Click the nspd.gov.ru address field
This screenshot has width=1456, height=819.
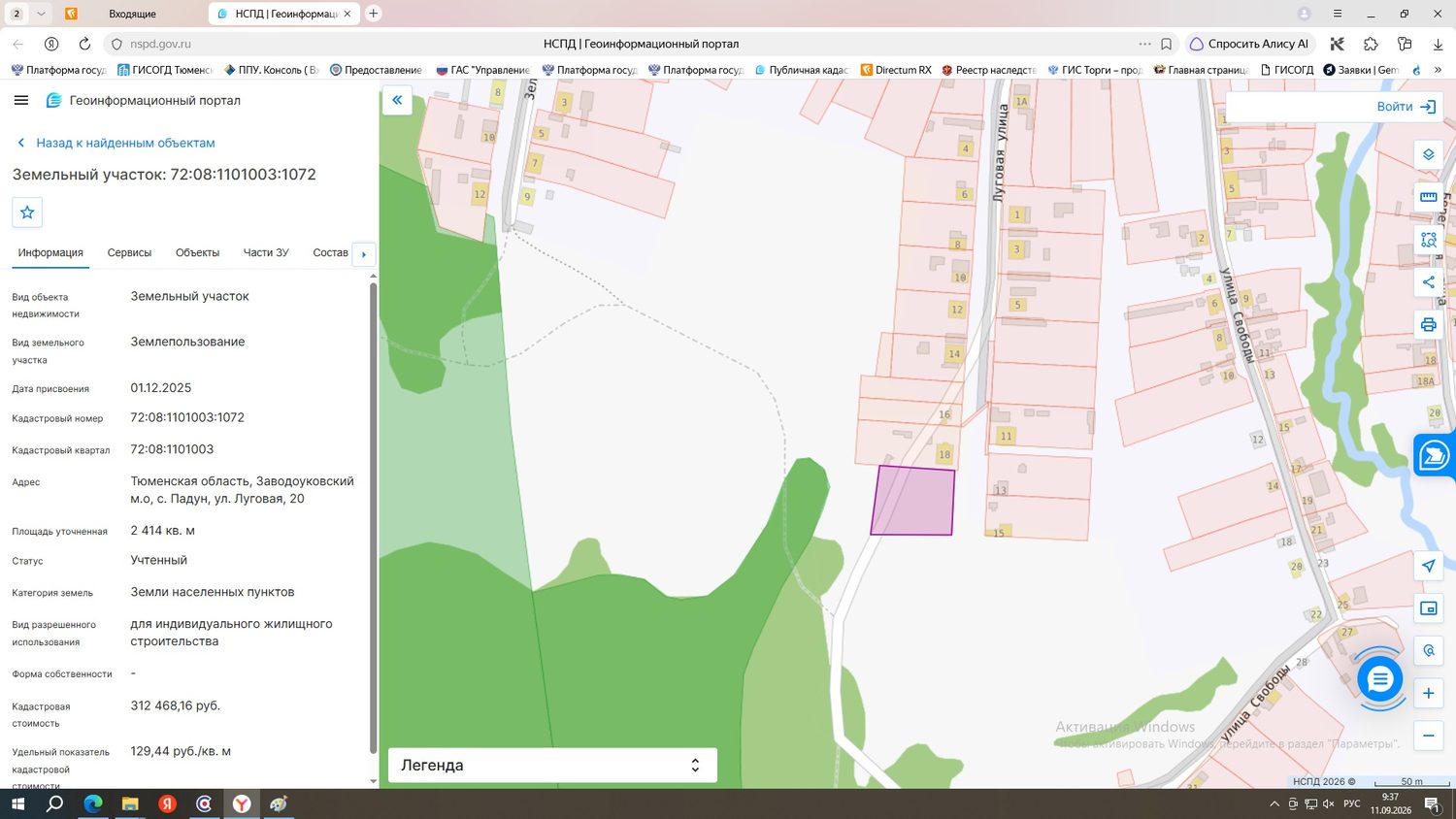coord(160,44)
